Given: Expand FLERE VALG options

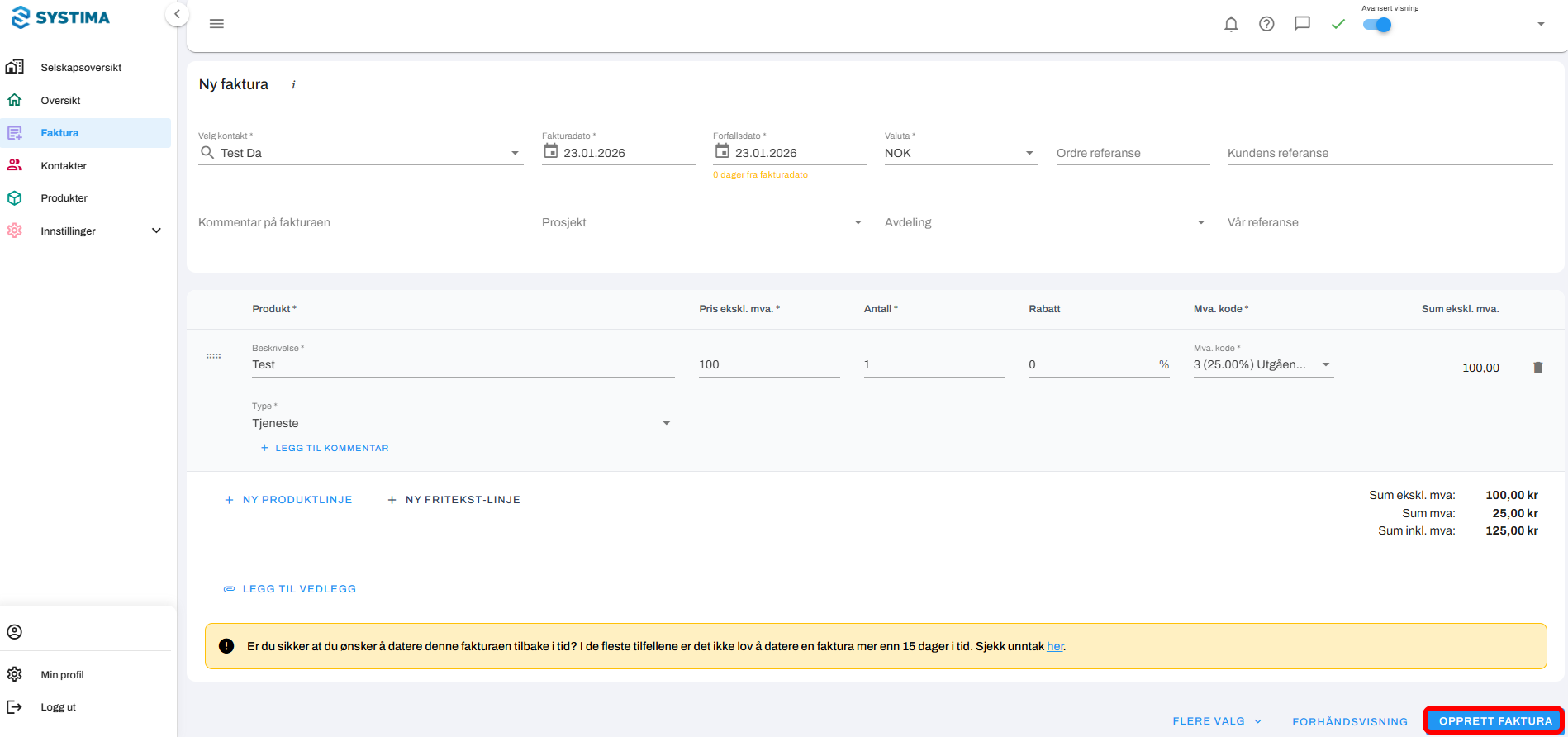Looking at the screenshot, I should [1217, 721].
